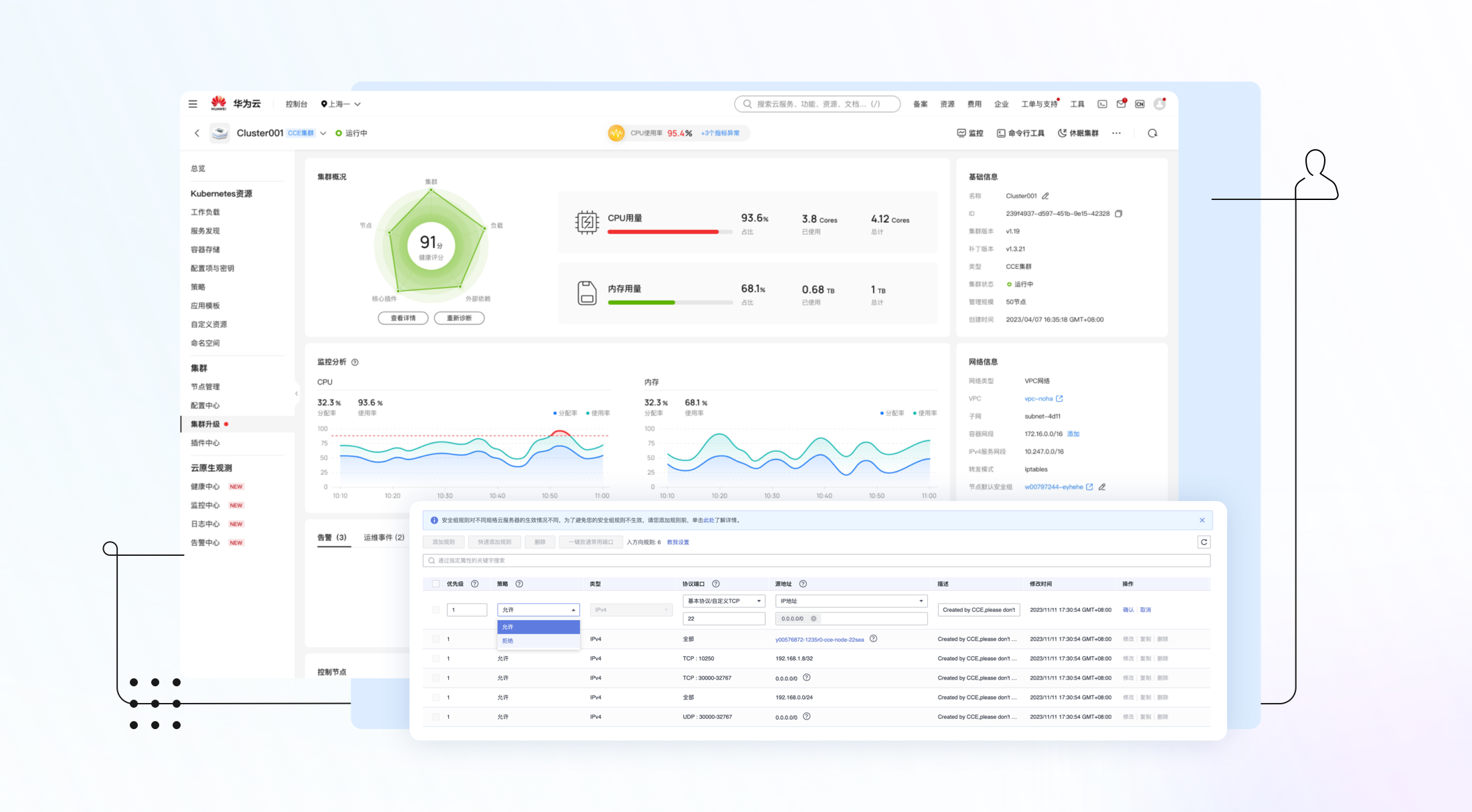Open the hamburger menu next to Huawei Cloud logo
The image size is (1472, 812).
(x=193, y=104)
